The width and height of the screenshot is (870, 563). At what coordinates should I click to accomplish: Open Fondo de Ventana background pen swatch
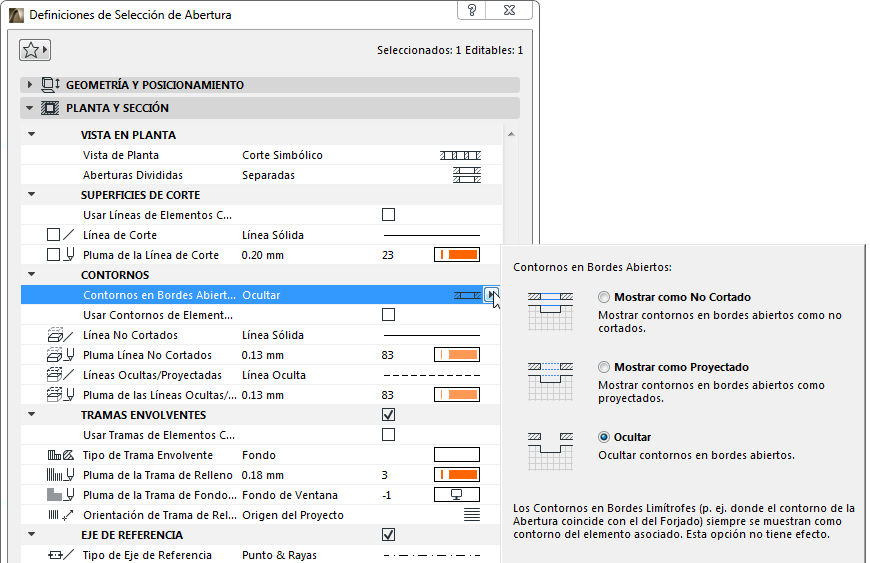click(457, 495)
